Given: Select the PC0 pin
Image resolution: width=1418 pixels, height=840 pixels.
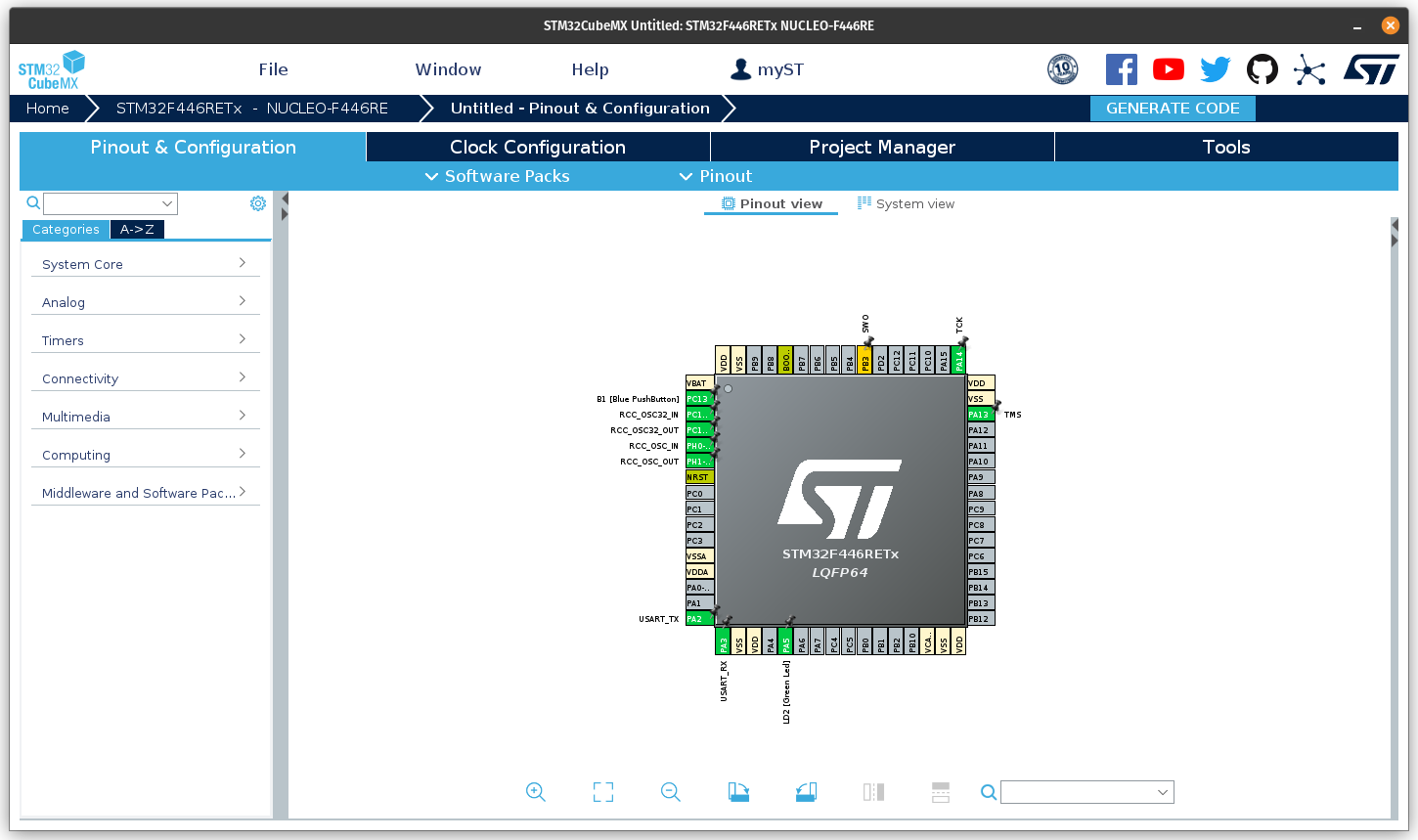Looking at the screenshot, I should pos(699,494).
